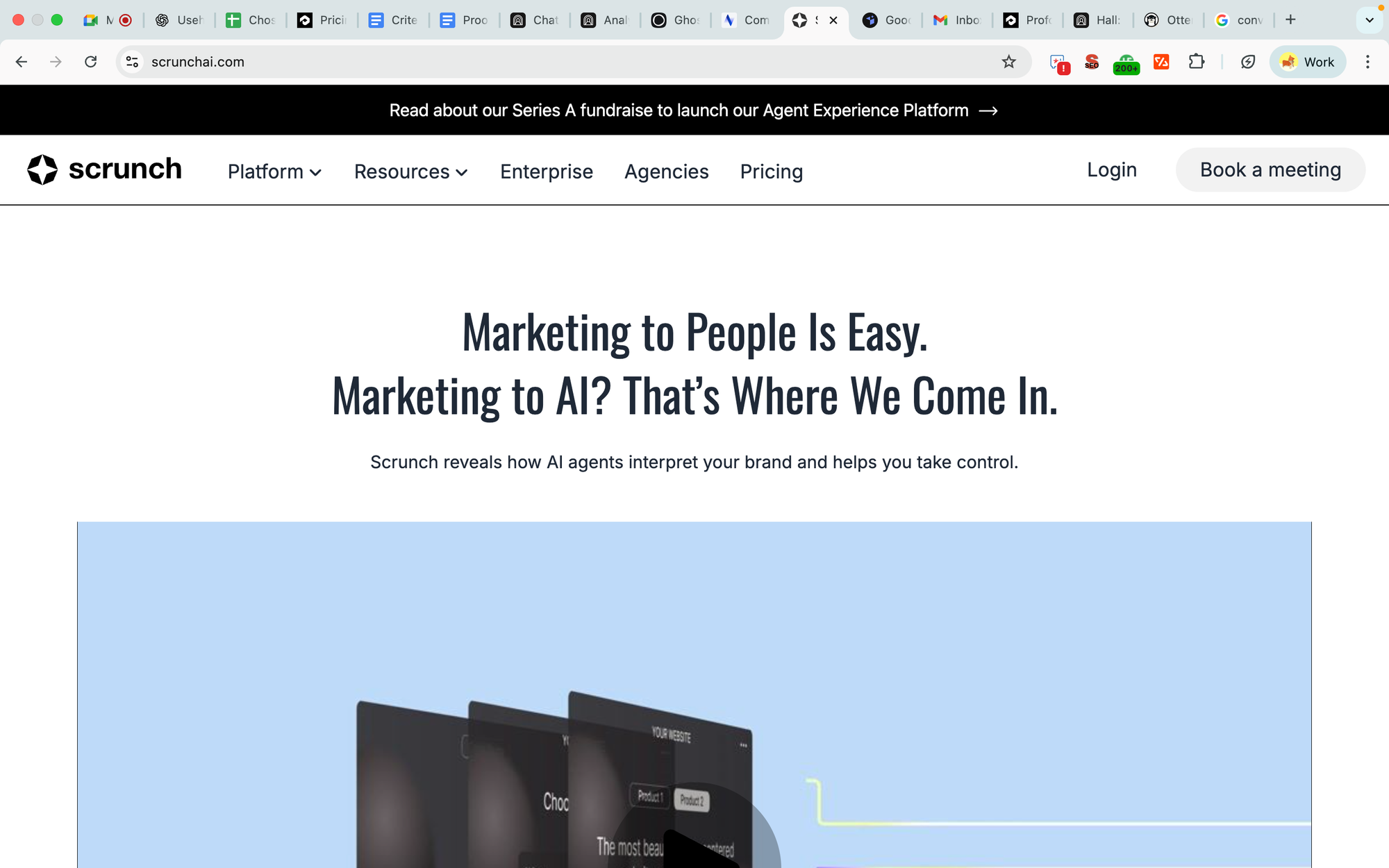The height and width of the screenshot is (868, 1389).
Task: Open the Agencies page
Action: pos(667,172)
